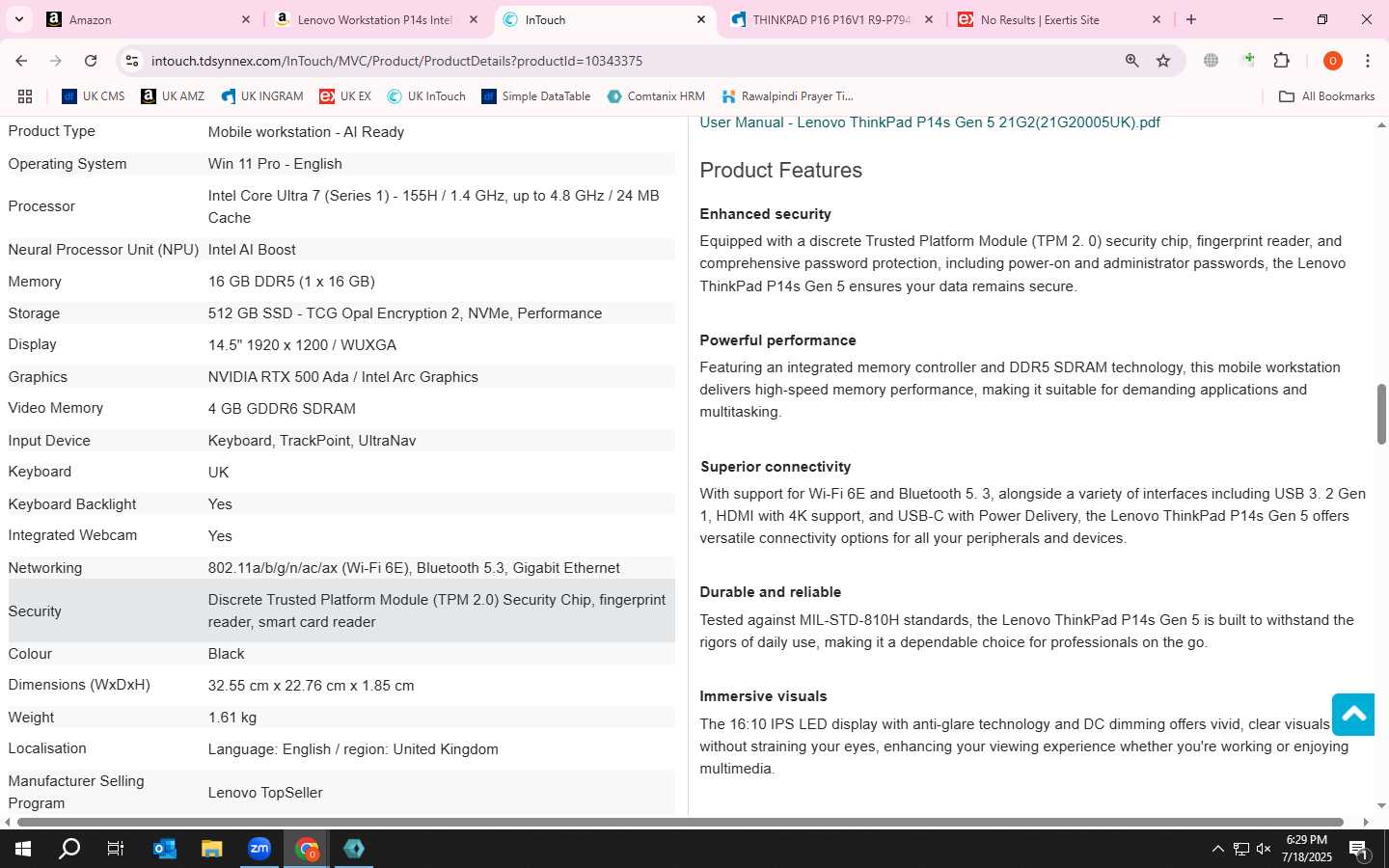
Task: Switch to THINKPAD P16 P16V1 tab
Action: click(831, 19)
